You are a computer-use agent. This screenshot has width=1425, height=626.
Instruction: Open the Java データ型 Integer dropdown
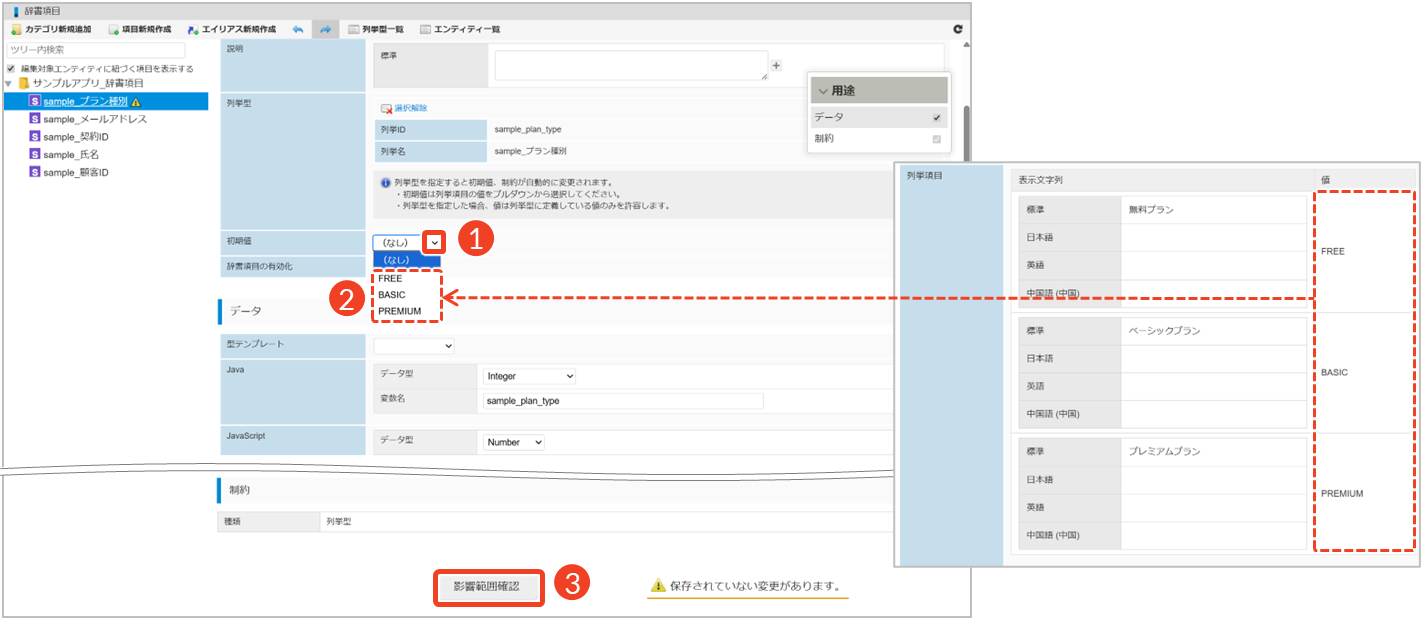(x=528, y=376)
